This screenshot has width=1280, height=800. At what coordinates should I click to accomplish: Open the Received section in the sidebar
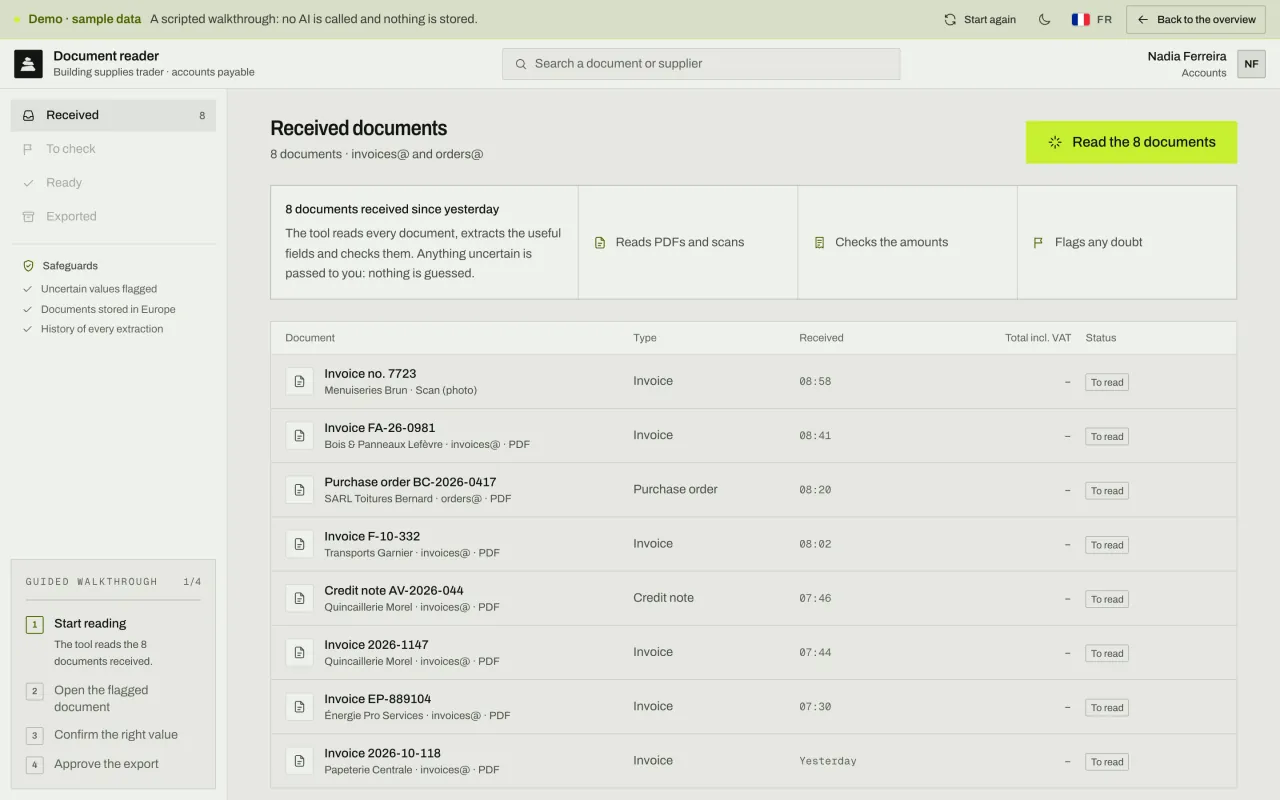pyautogui.click(x=113, y=115)
